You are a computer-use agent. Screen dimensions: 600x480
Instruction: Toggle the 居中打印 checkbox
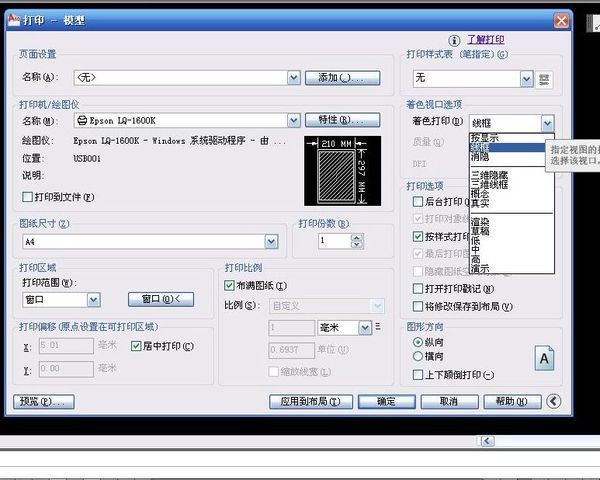(136, 346)
